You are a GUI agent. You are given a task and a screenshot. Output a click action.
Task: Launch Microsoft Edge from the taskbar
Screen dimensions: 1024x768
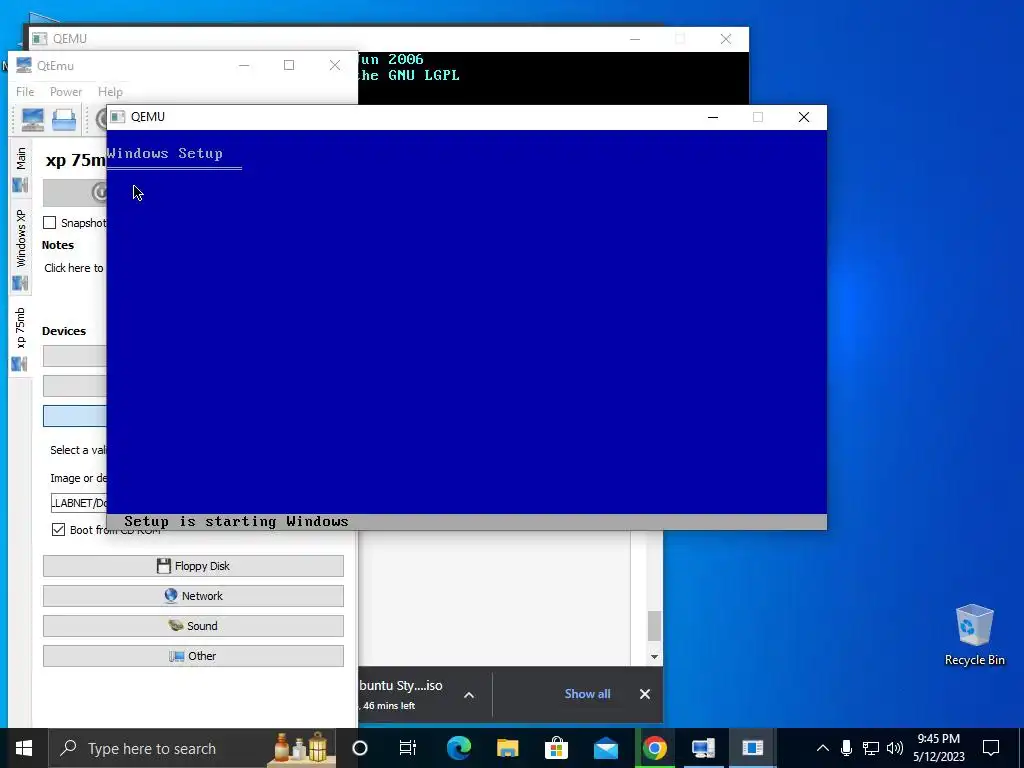(458, 748)
